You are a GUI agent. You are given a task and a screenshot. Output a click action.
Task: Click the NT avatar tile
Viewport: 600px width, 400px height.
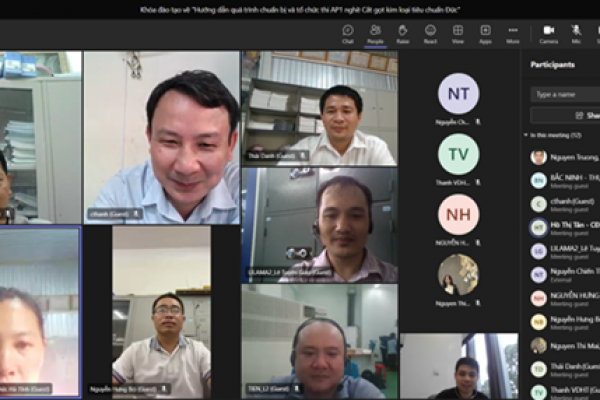coord(458,94)
